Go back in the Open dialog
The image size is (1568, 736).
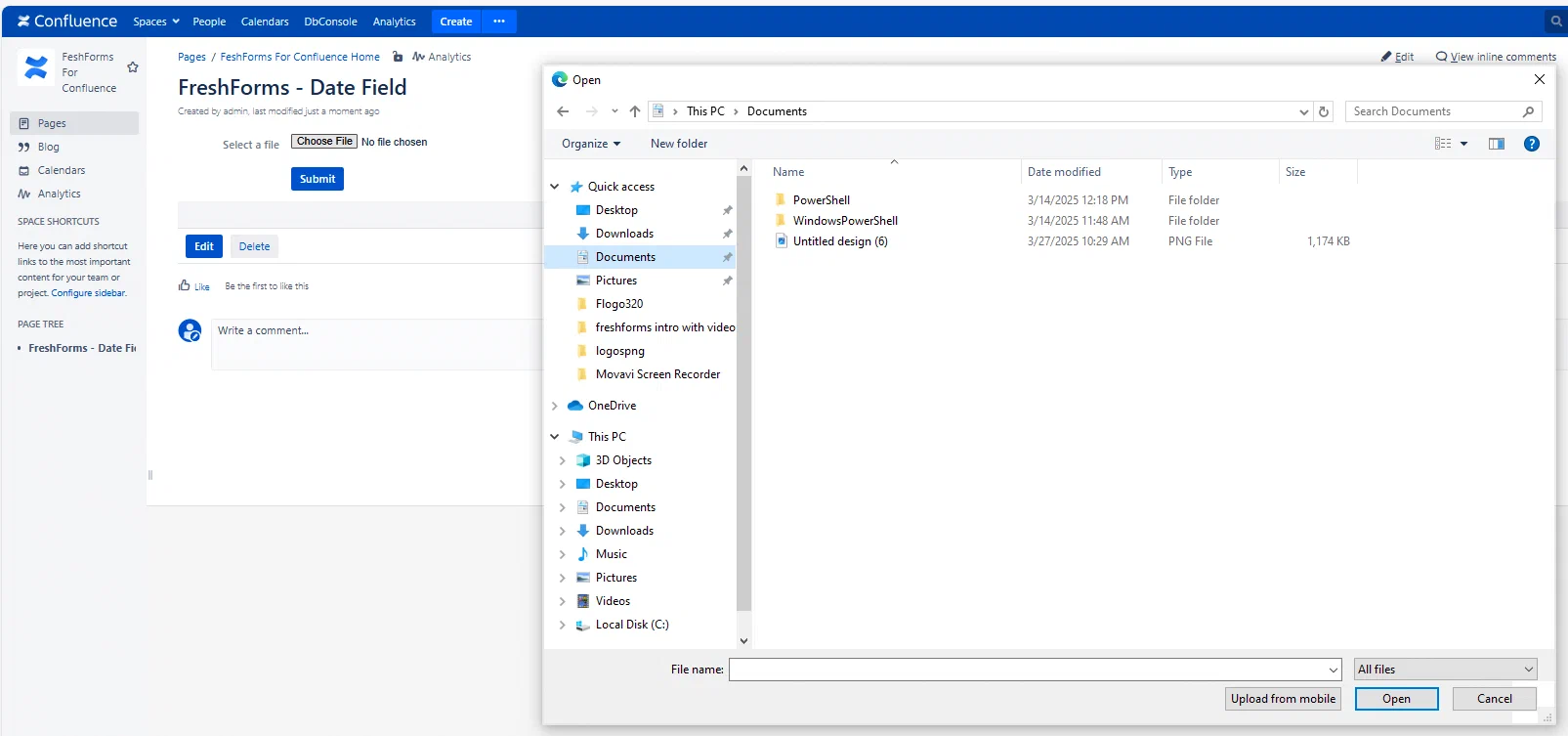coord(563,111)
